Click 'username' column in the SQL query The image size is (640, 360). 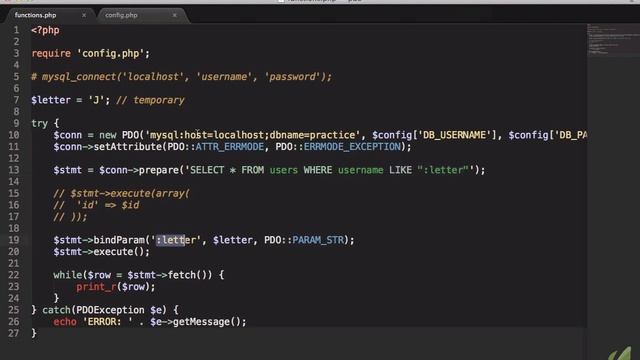click(360, 170)
